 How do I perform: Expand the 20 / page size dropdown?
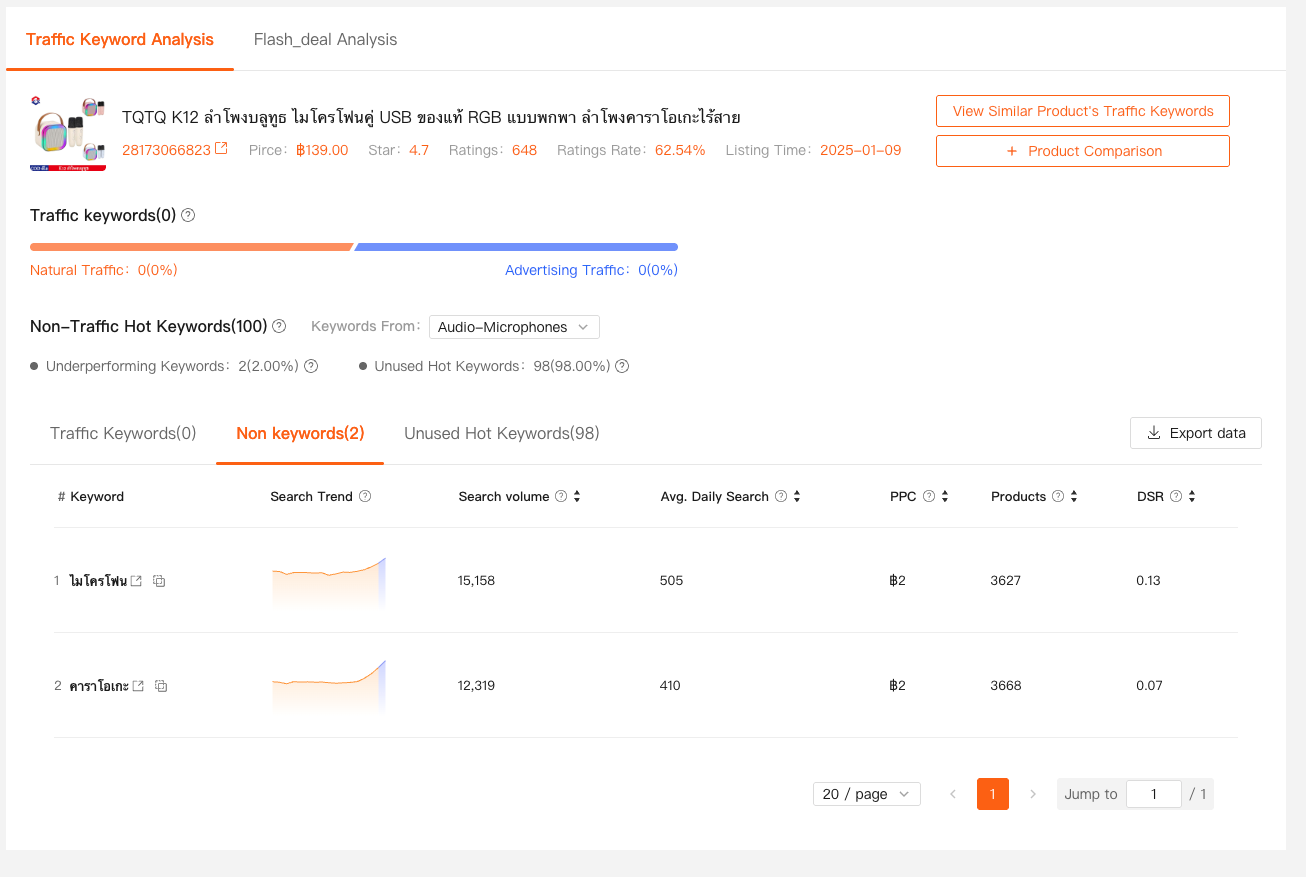pos(866,794)
